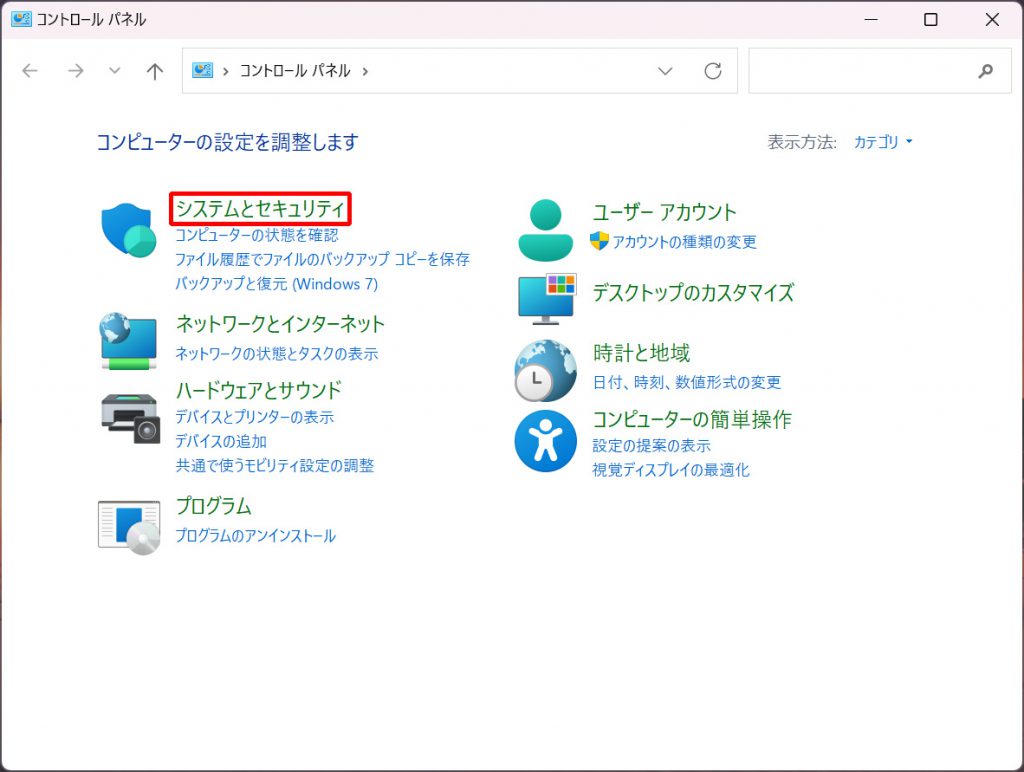
Task: Open プログラム category heading
Action: pyautogui.click(x=214, y=506)
